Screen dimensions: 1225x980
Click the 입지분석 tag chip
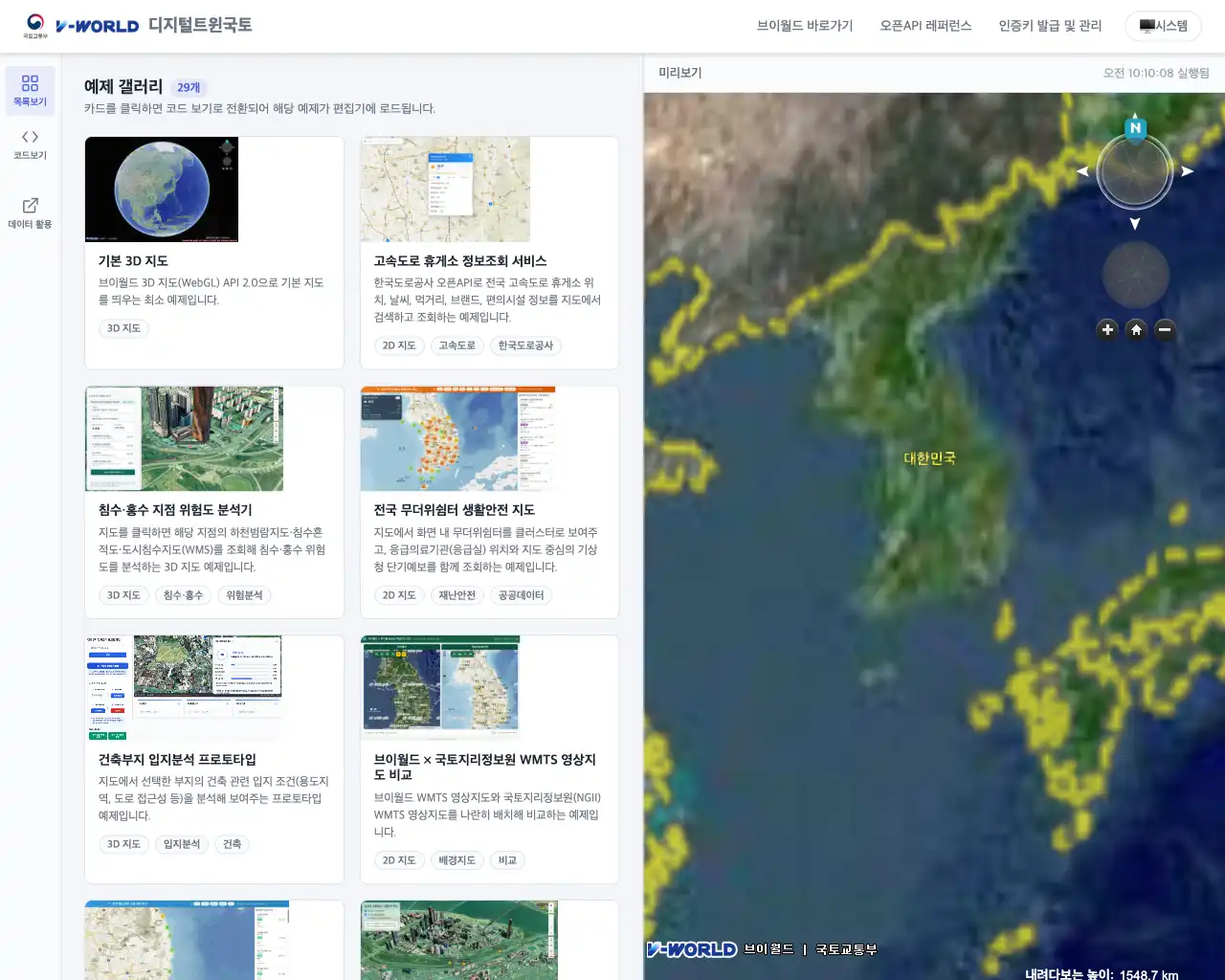[x=181, y=844]
